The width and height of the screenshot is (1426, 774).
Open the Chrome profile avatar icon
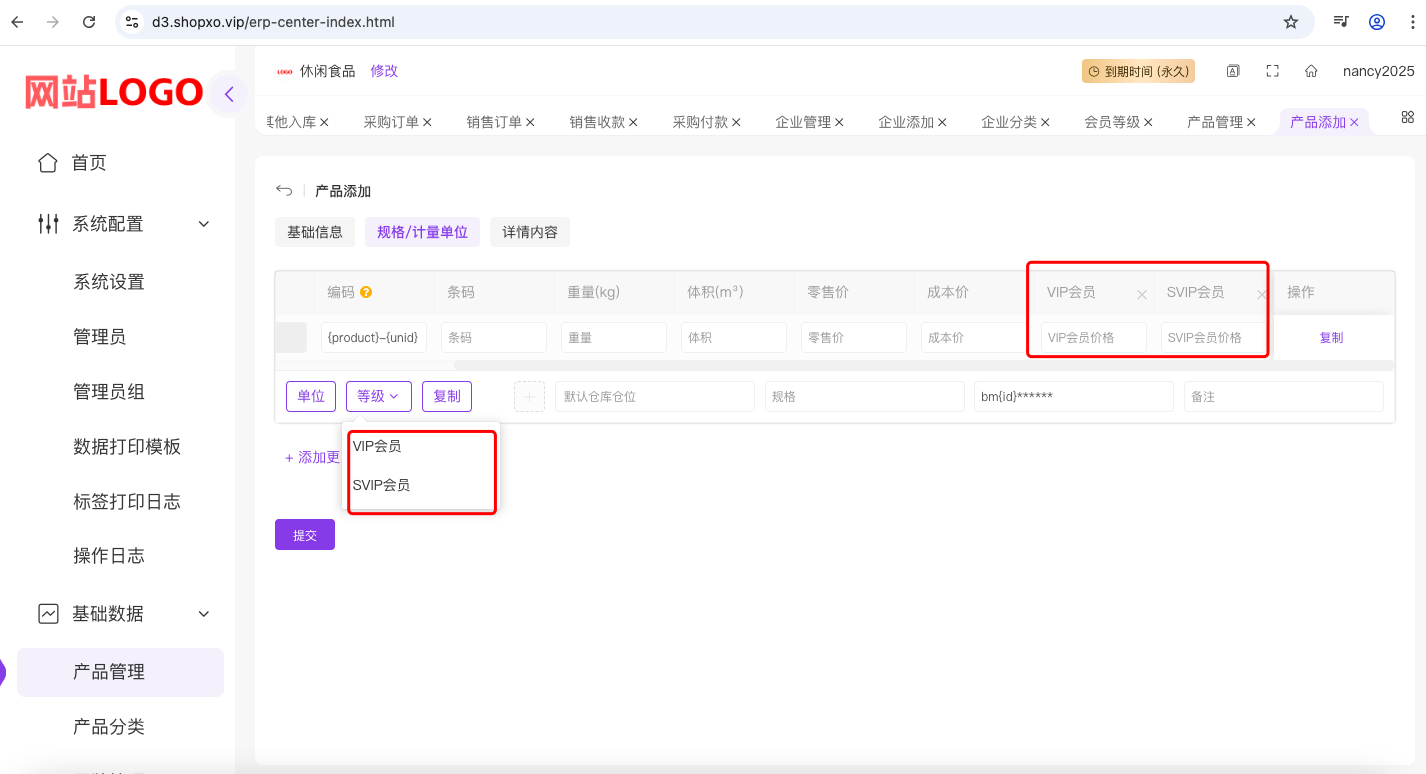click(x=1377, y=22)
